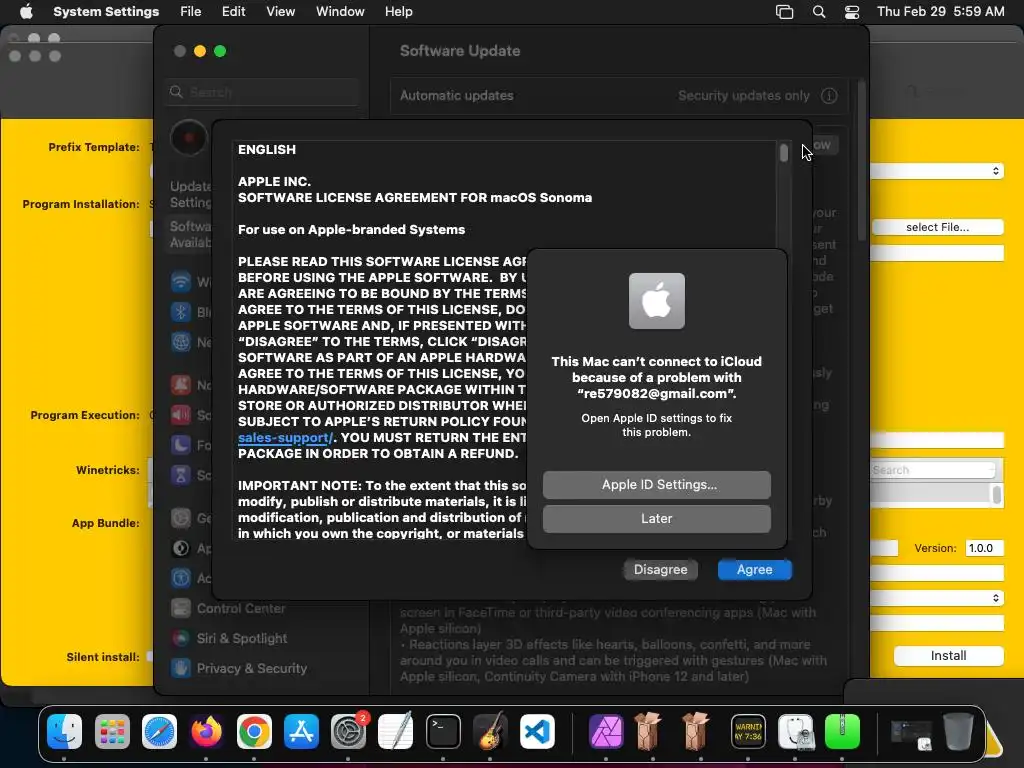Screen dimensions: 1024x768
Task: Open the dropdown below the Version field
Action: 937,598
